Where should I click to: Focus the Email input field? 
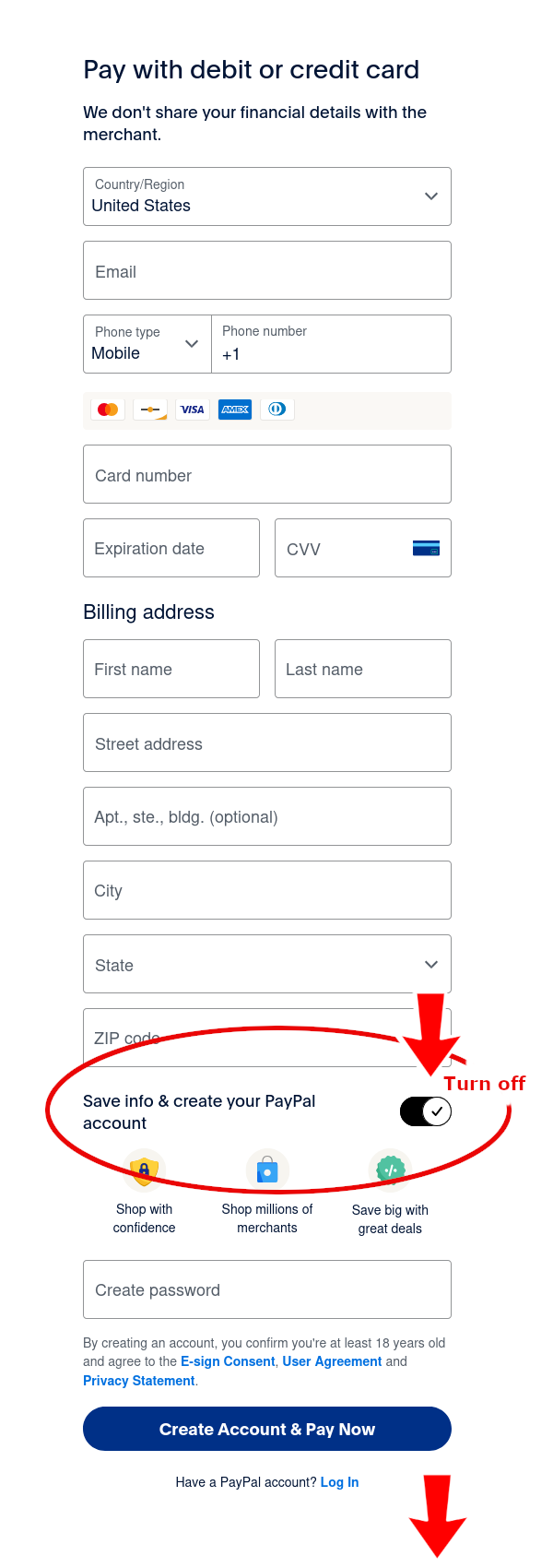click(x=267, y=271)
